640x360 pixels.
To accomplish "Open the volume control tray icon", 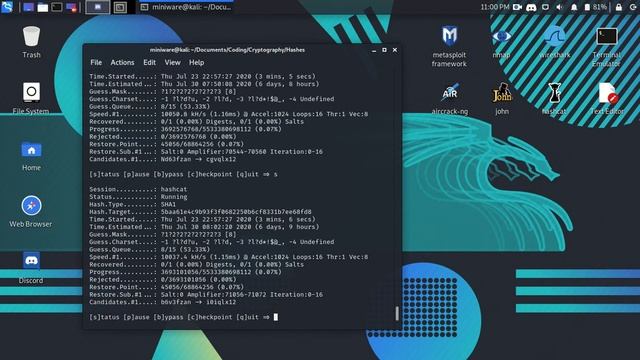I will pyautogui.click(x=560, y=7).
